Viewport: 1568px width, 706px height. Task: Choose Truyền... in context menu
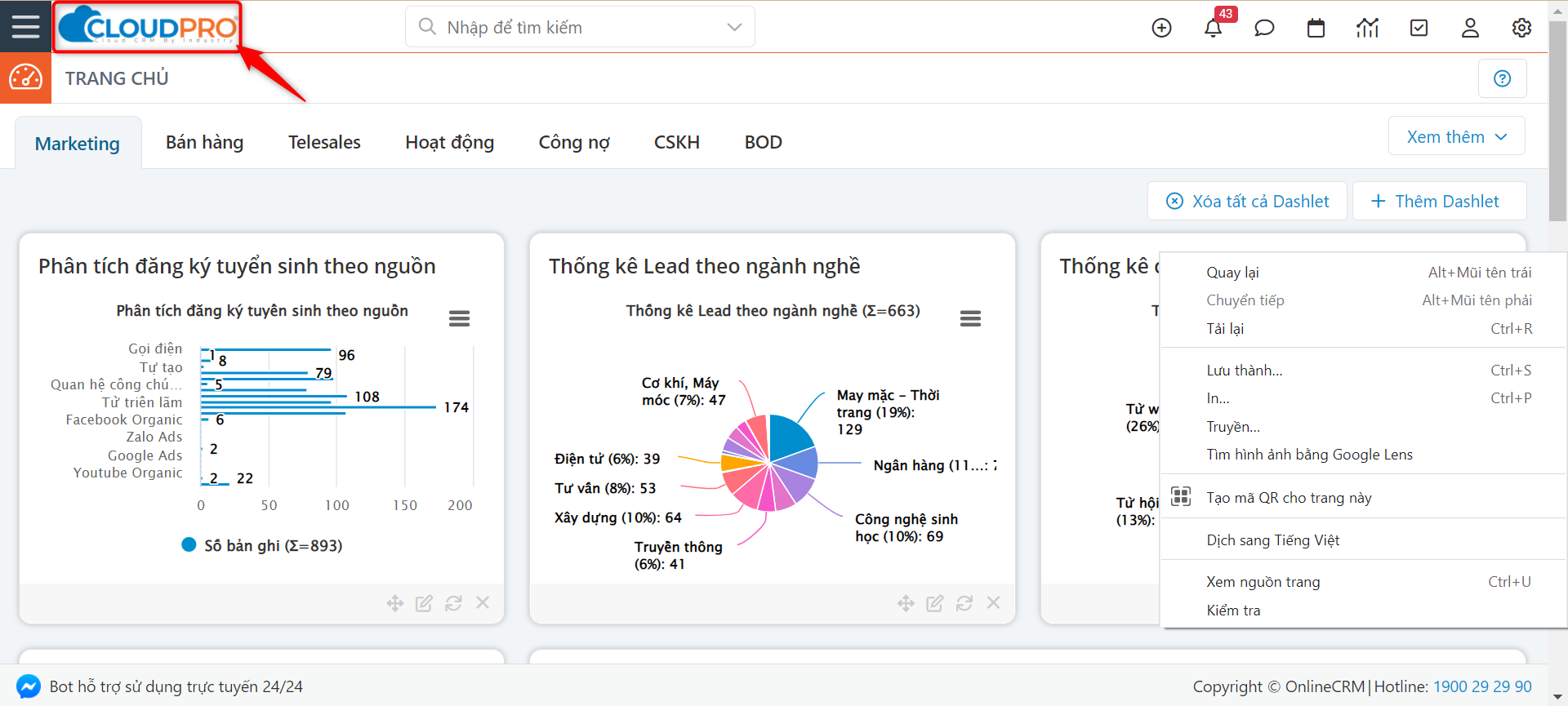1363,427
